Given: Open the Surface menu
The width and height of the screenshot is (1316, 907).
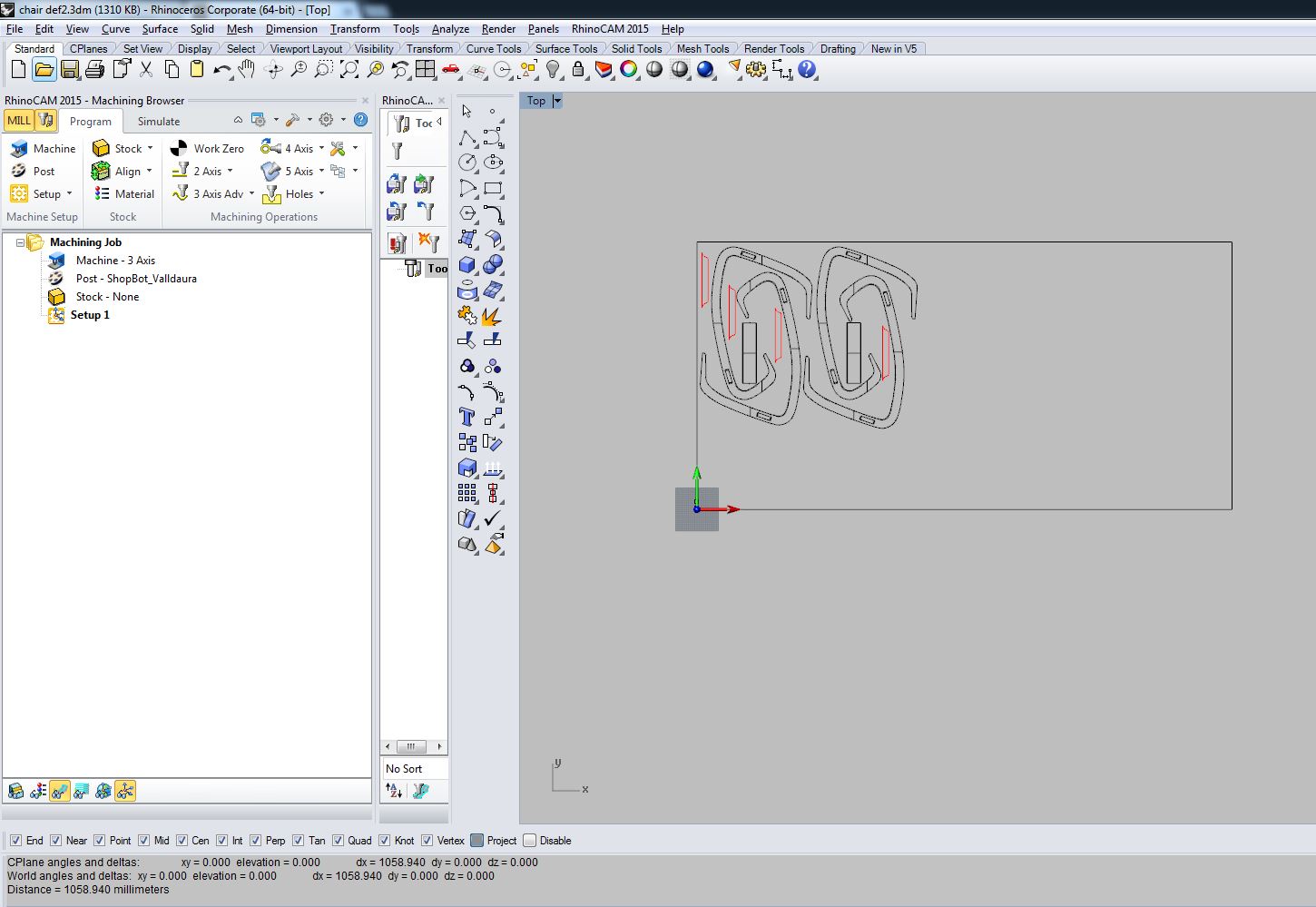Looking at the screenshot, I should pos(160,29).
